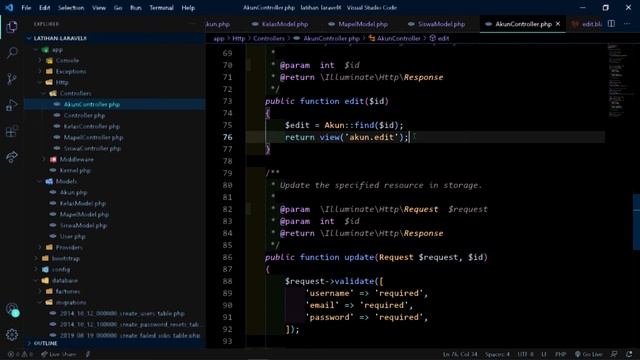Screen dimensions: 640x360
Task: Open the Edit menu
Action: click(44, 7)
